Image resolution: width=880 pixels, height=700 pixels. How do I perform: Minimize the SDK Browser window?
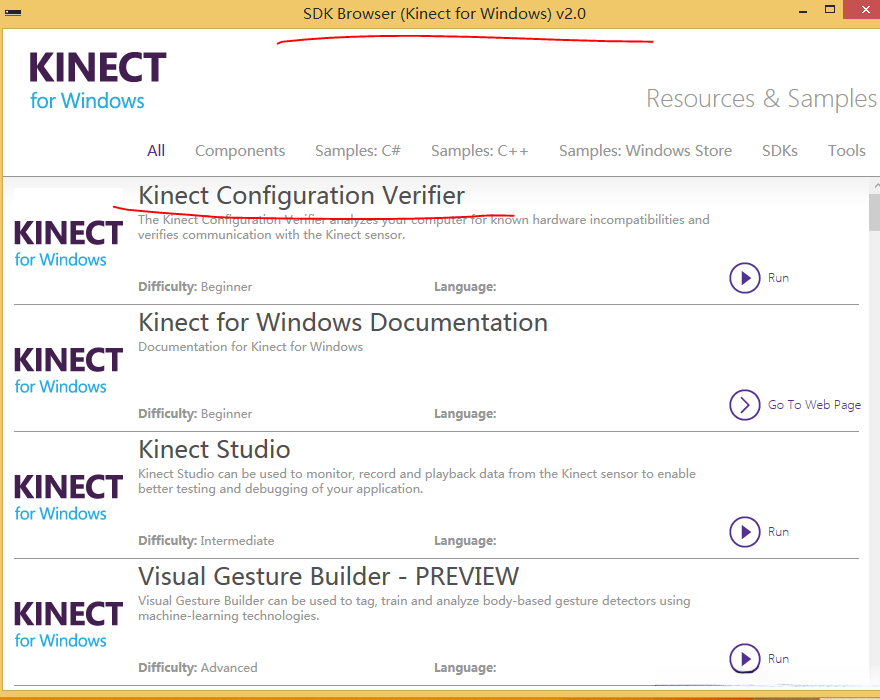click(x=803, y=11)
